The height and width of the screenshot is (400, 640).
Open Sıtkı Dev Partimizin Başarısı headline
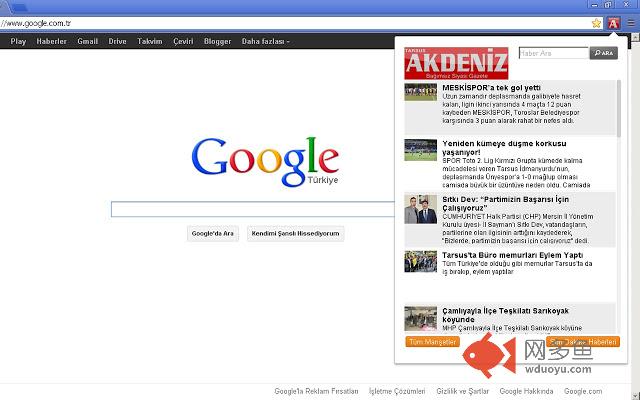[x=505, y=204]
